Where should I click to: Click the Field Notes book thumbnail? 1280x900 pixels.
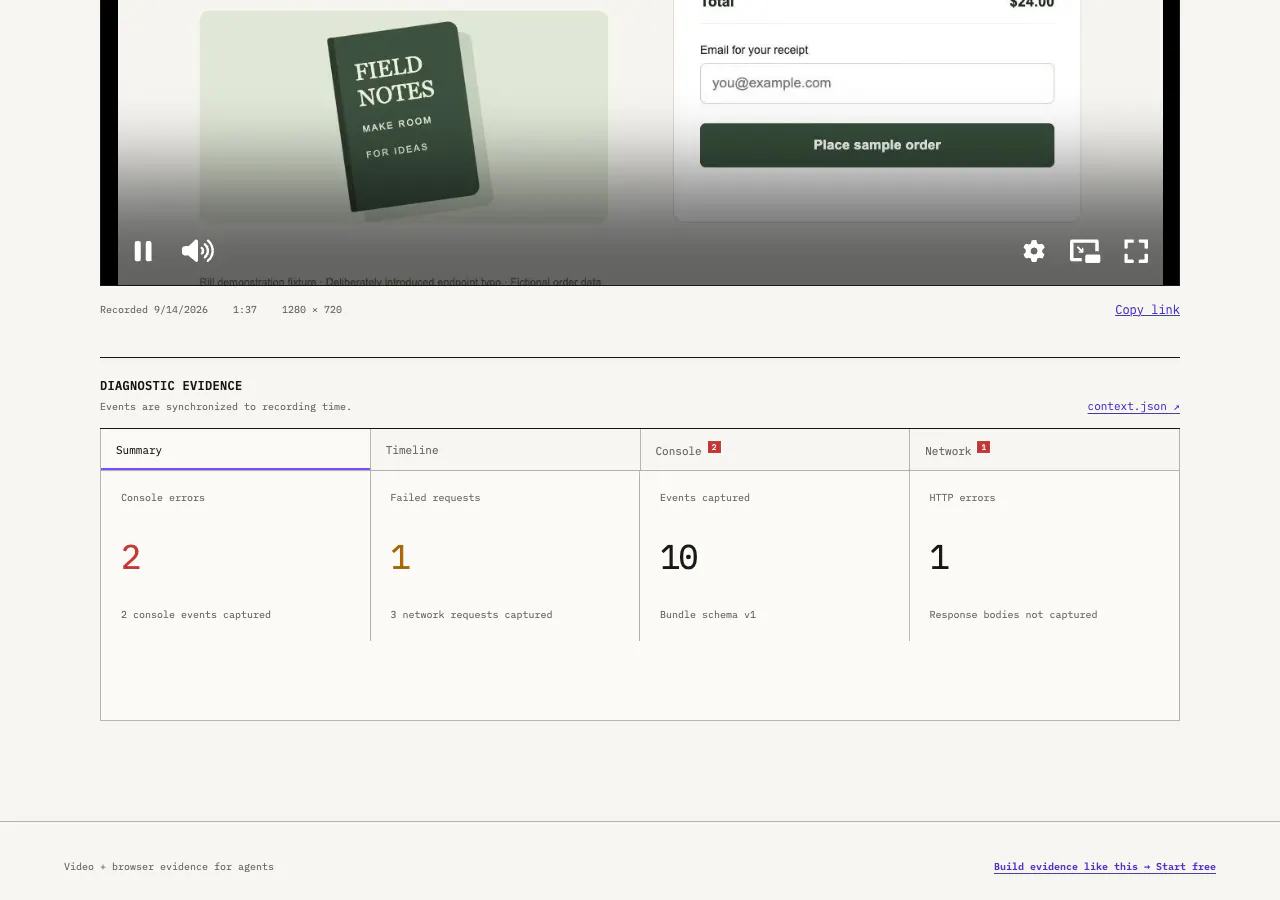tap(404, 117)
